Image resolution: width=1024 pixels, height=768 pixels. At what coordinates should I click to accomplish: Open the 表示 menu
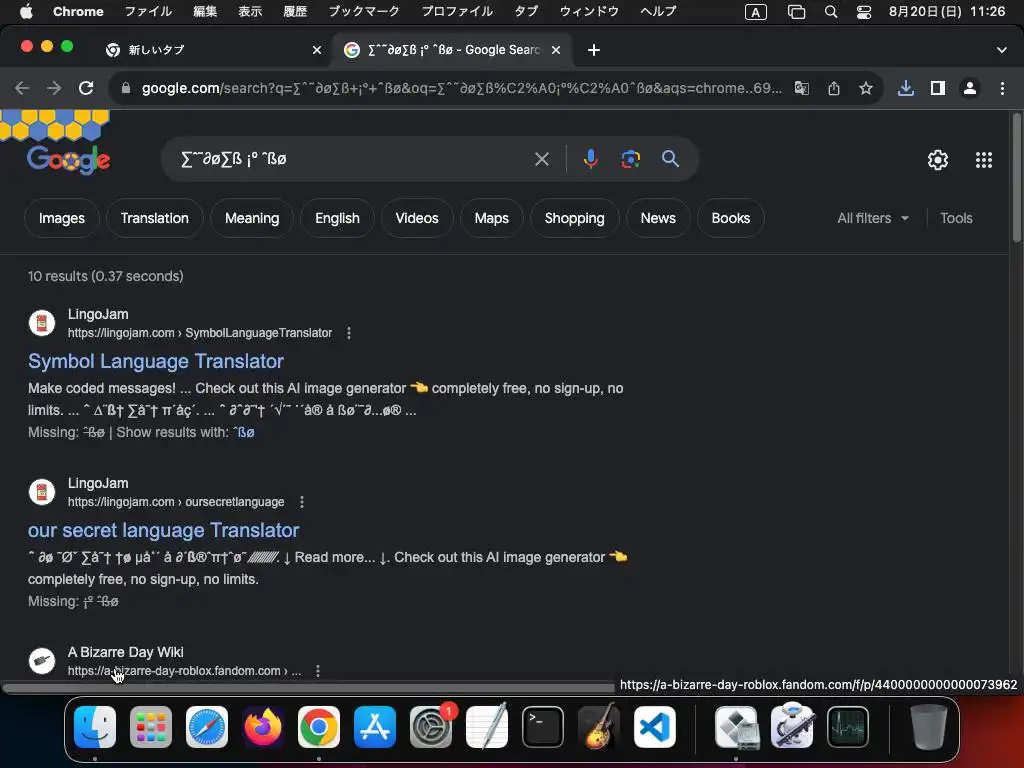(x=249, y=11)
